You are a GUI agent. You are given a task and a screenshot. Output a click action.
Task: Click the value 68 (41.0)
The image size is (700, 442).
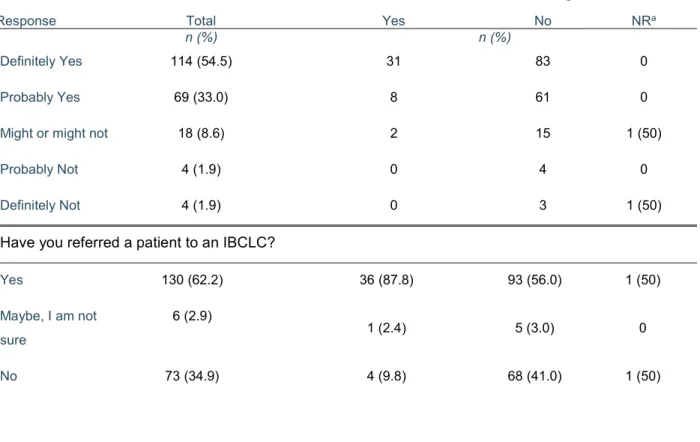tap(534, 376)
